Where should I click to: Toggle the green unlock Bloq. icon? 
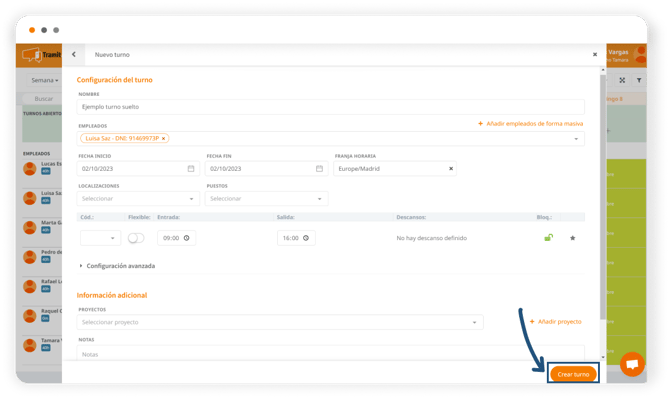pyautogui.click(x=549, y=238)
